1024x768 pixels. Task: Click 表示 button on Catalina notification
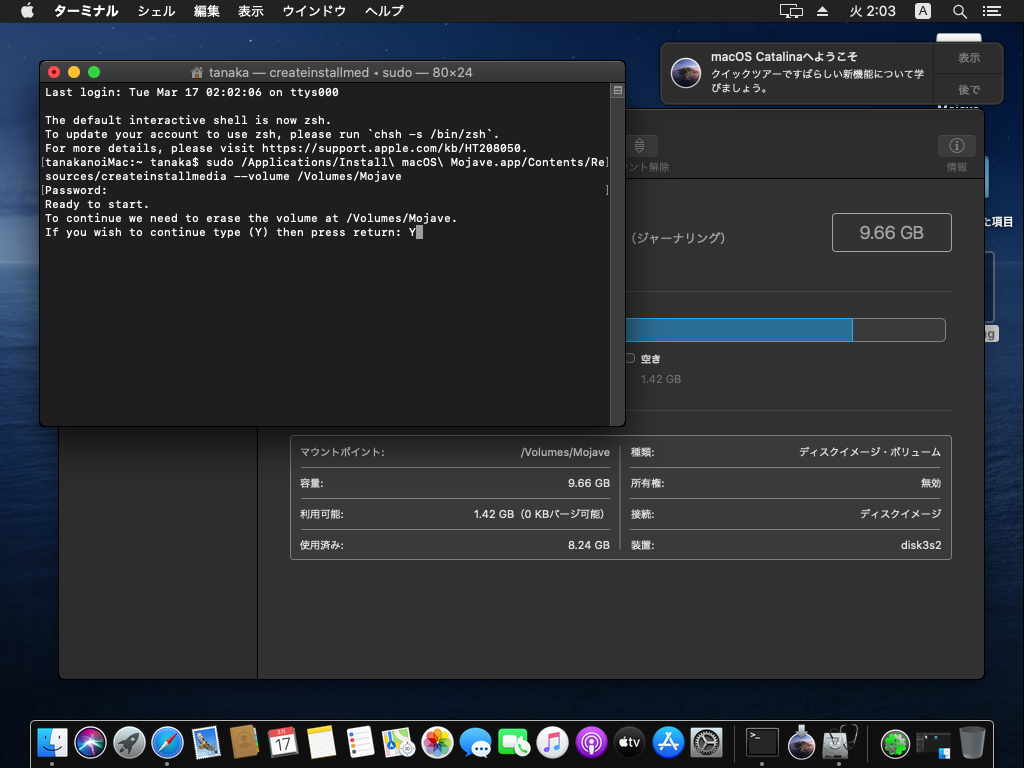pyautogui.click(x=968, y=57)
